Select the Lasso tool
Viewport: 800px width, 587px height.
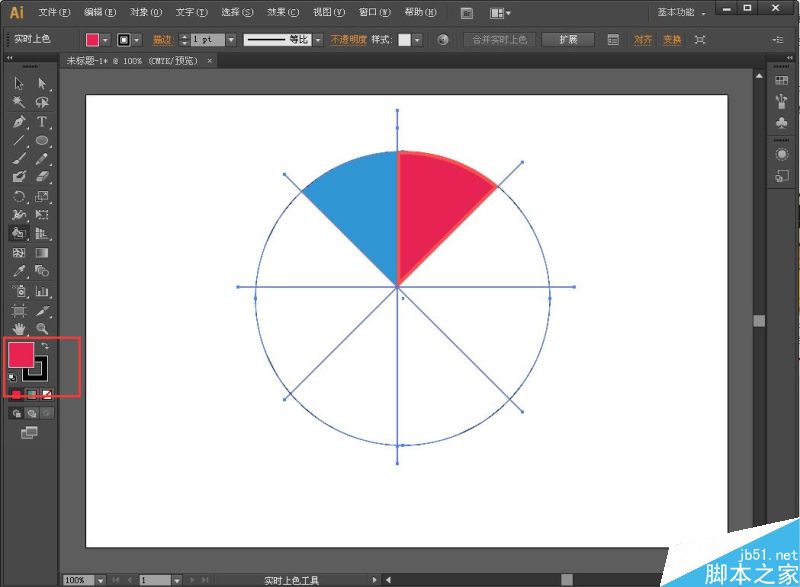(x=42, y=102)
